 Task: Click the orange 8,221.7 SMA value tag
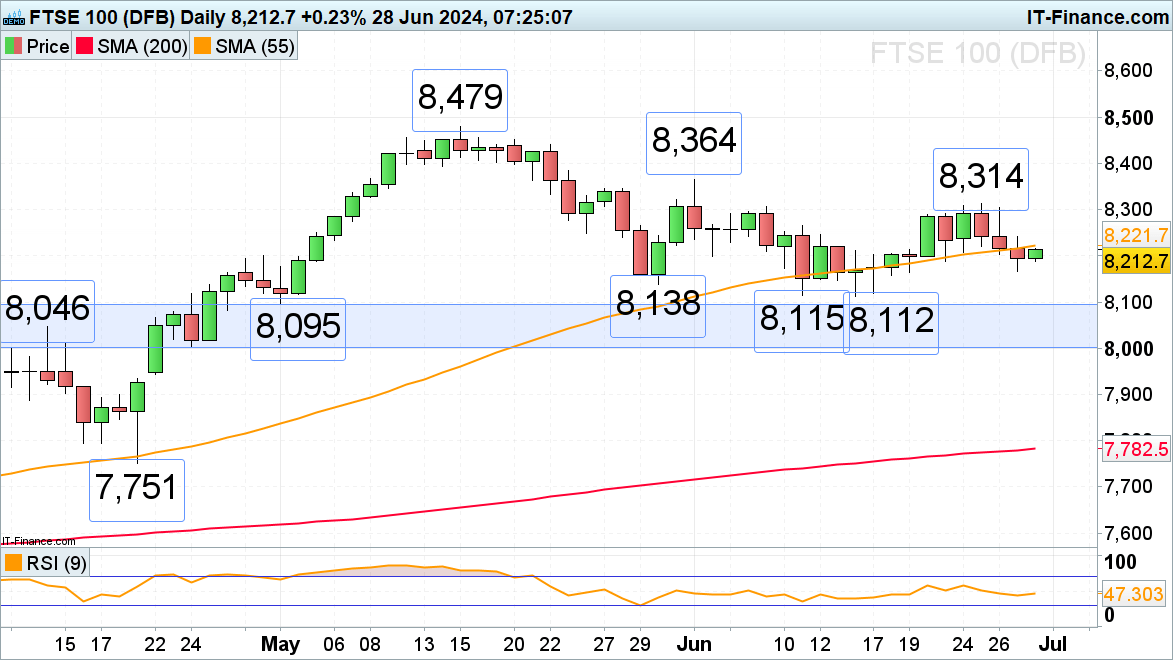1135,236
